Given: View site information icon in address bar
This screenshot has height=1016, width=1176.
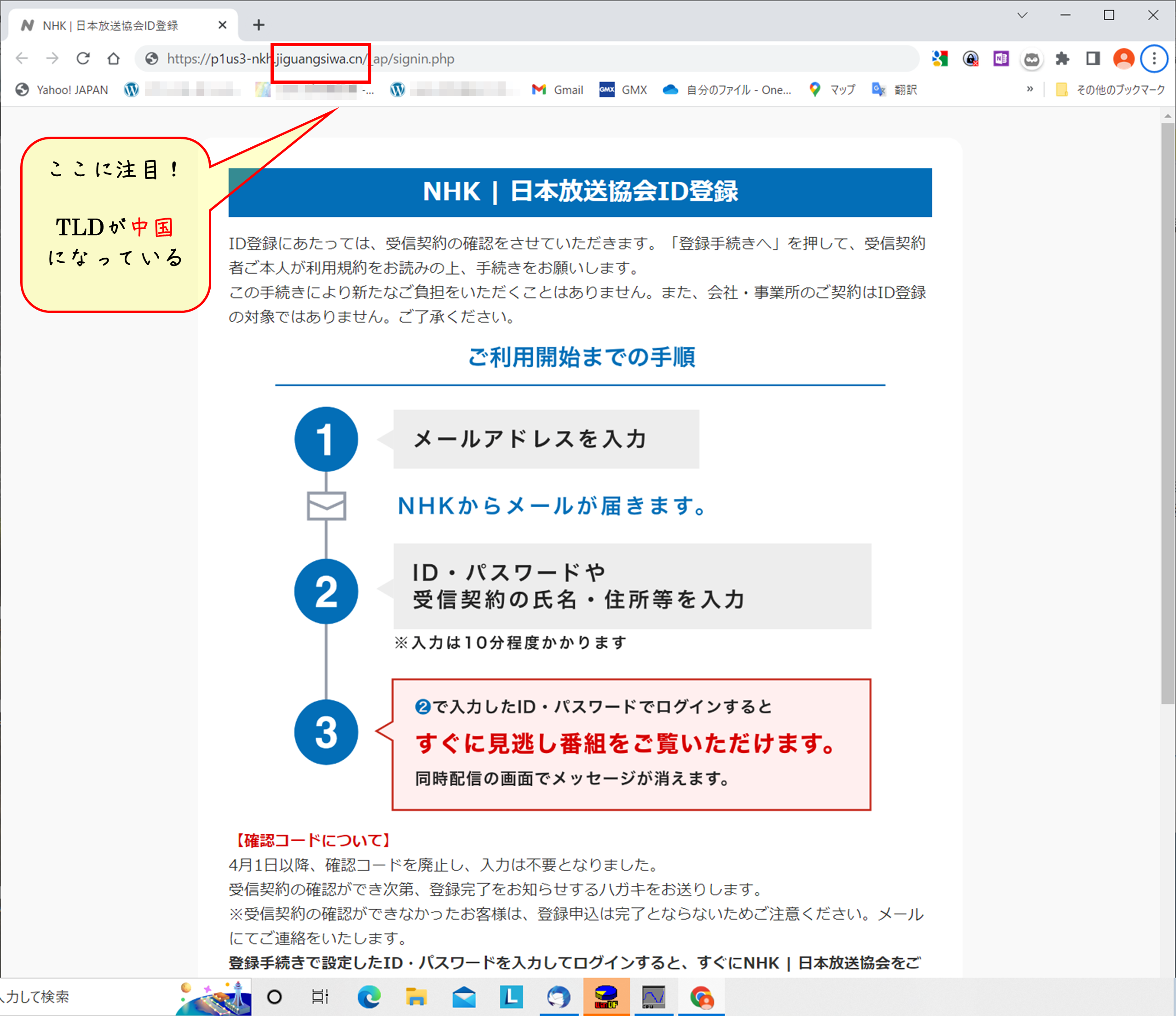Looking at the screenshot, I should click(x=151, y=58).
